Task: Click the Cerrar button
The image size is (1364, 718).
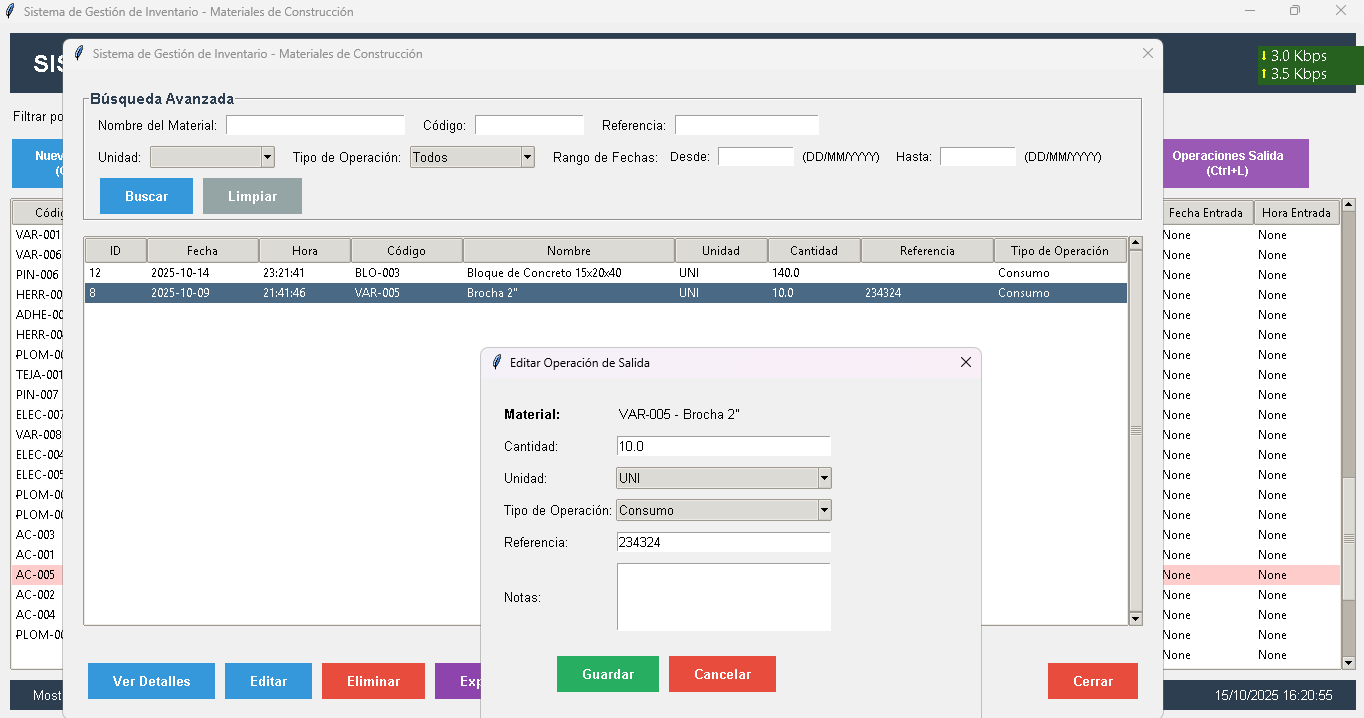Action: 1092,681
